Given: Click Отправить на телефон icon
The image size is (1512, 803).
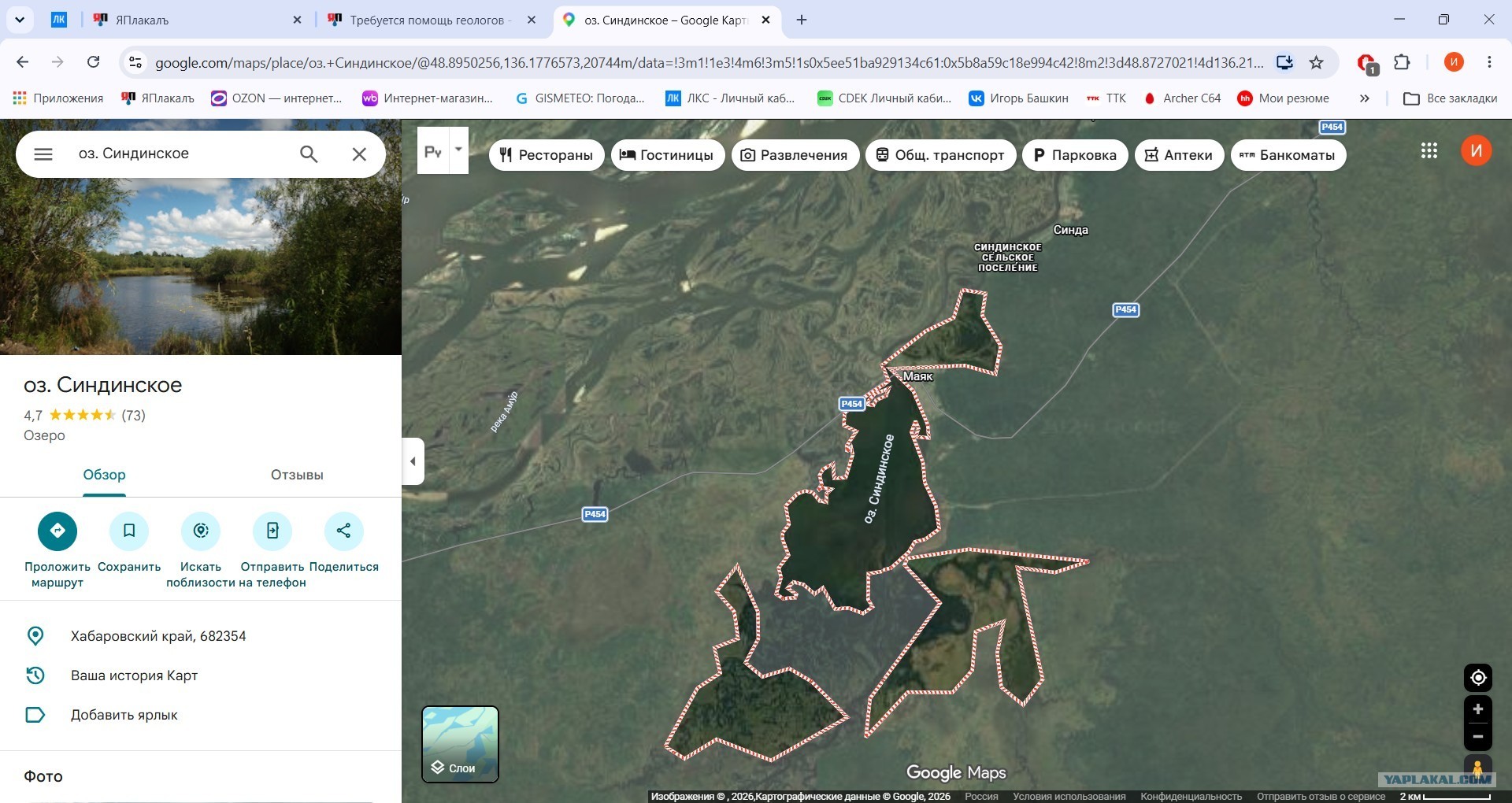Looking at the screenshot, I should click(x=272, y=531).
